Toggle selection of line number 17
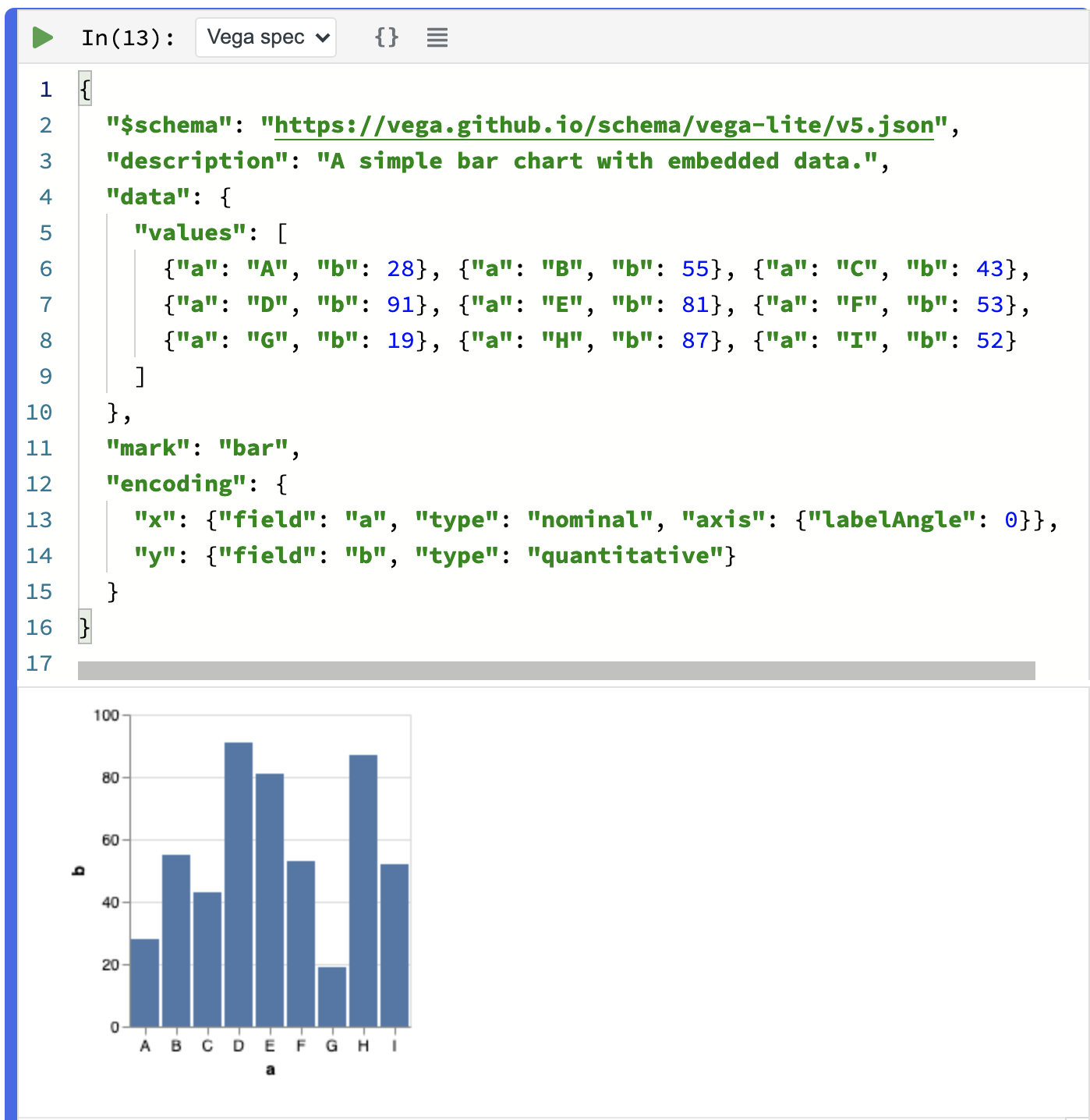This screenshot has height=1120, width=1090. [x=41, y=663]
